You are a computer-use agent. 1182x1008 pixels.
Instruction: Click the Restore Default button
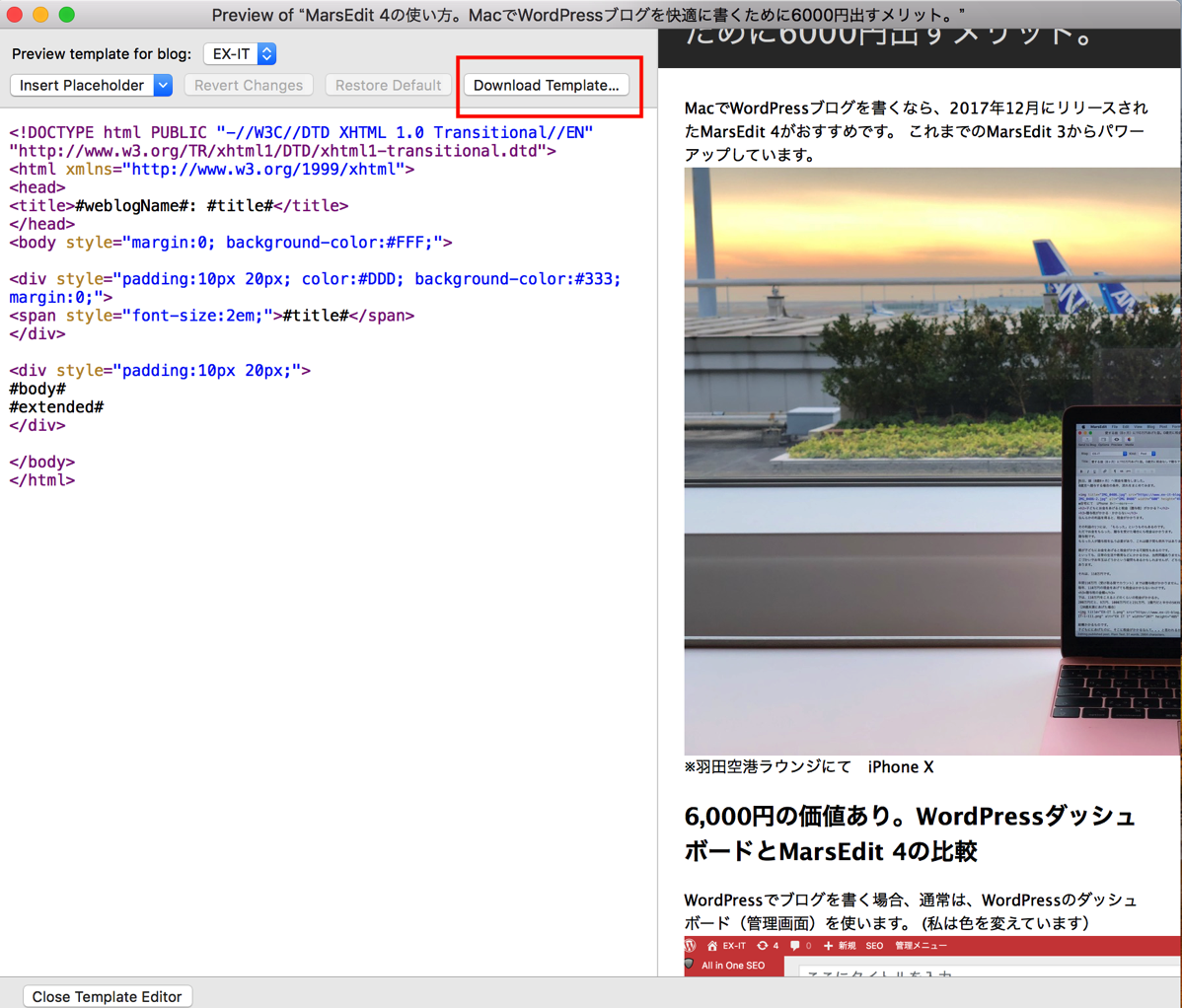click(x=388, y=85)
